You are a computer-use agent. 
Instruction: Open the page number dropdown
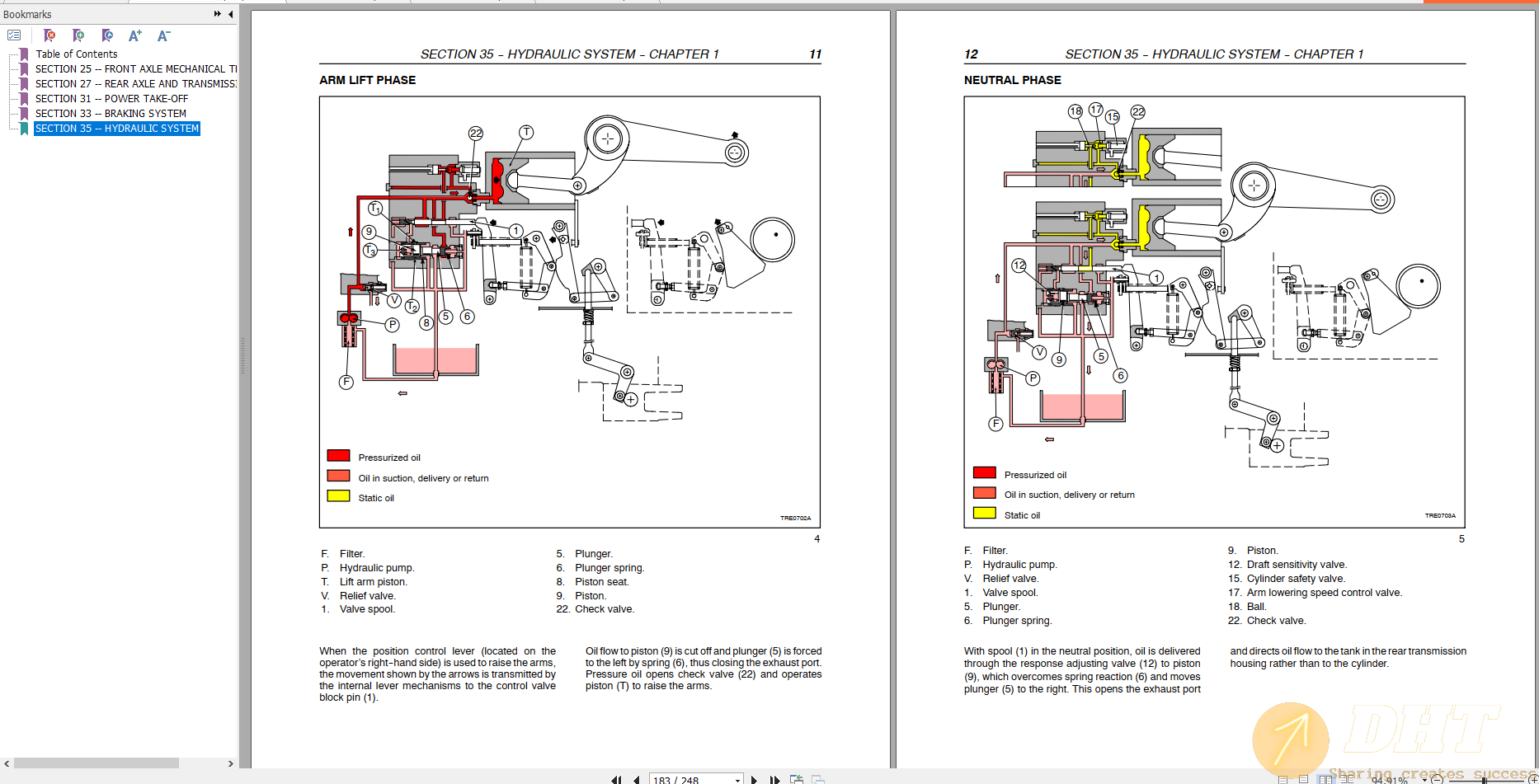point(737,778)
